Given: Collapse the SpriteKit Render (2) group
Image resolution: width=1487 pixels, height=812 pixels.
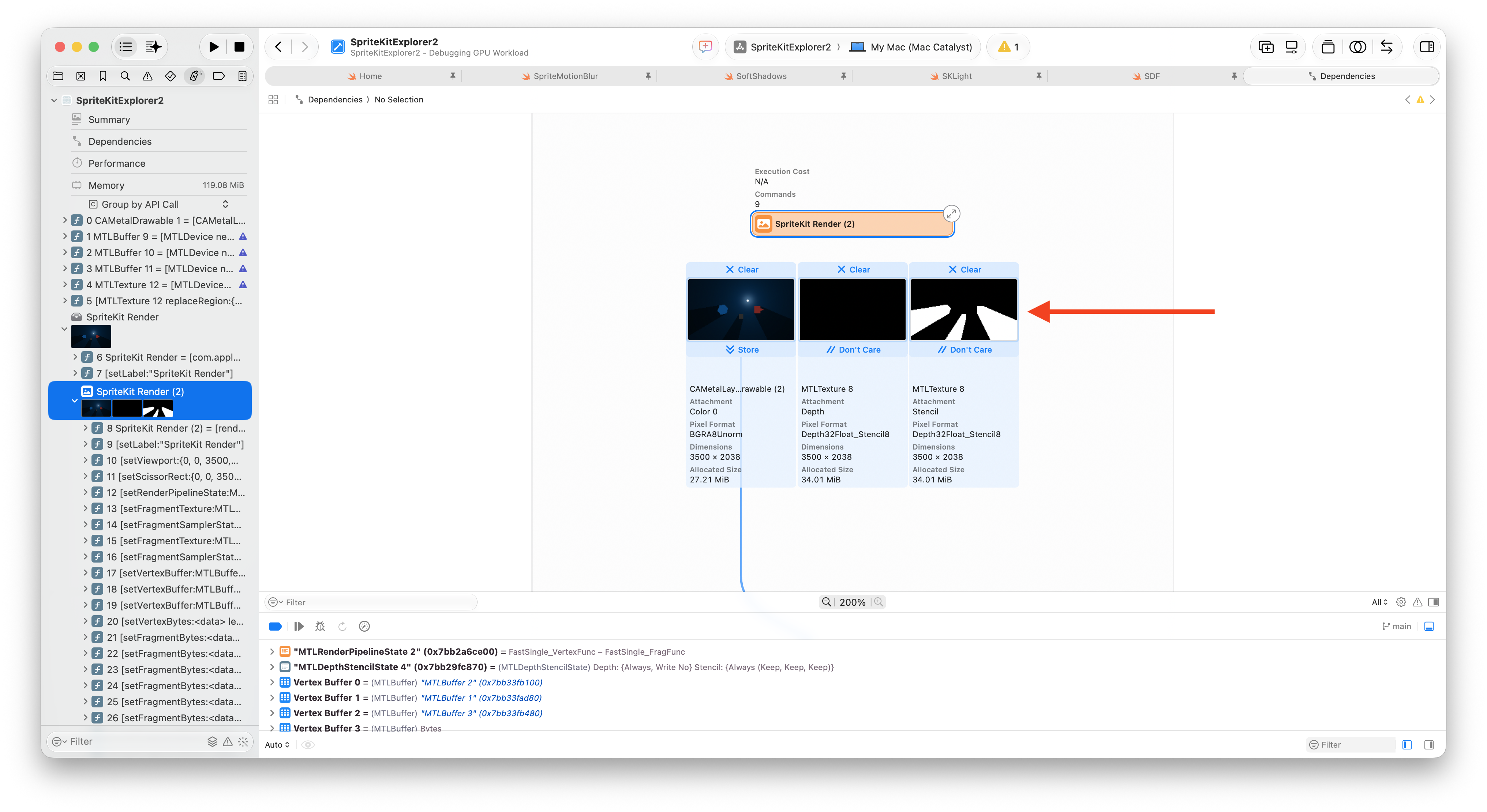Looking at the screenshot, I should tap(75, 400).
